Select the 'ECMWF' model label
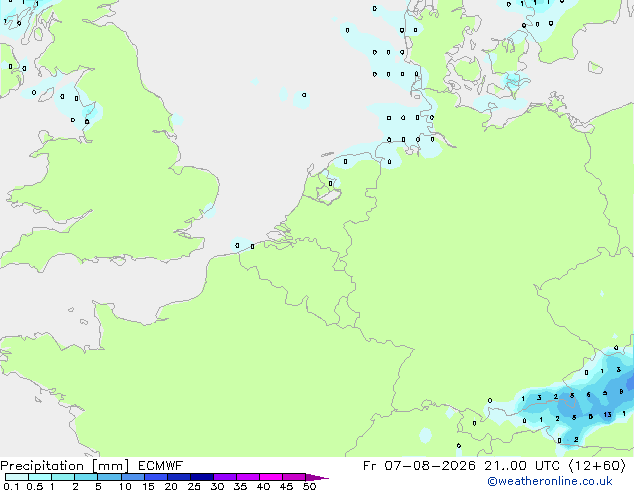 [x=160, y=466]
